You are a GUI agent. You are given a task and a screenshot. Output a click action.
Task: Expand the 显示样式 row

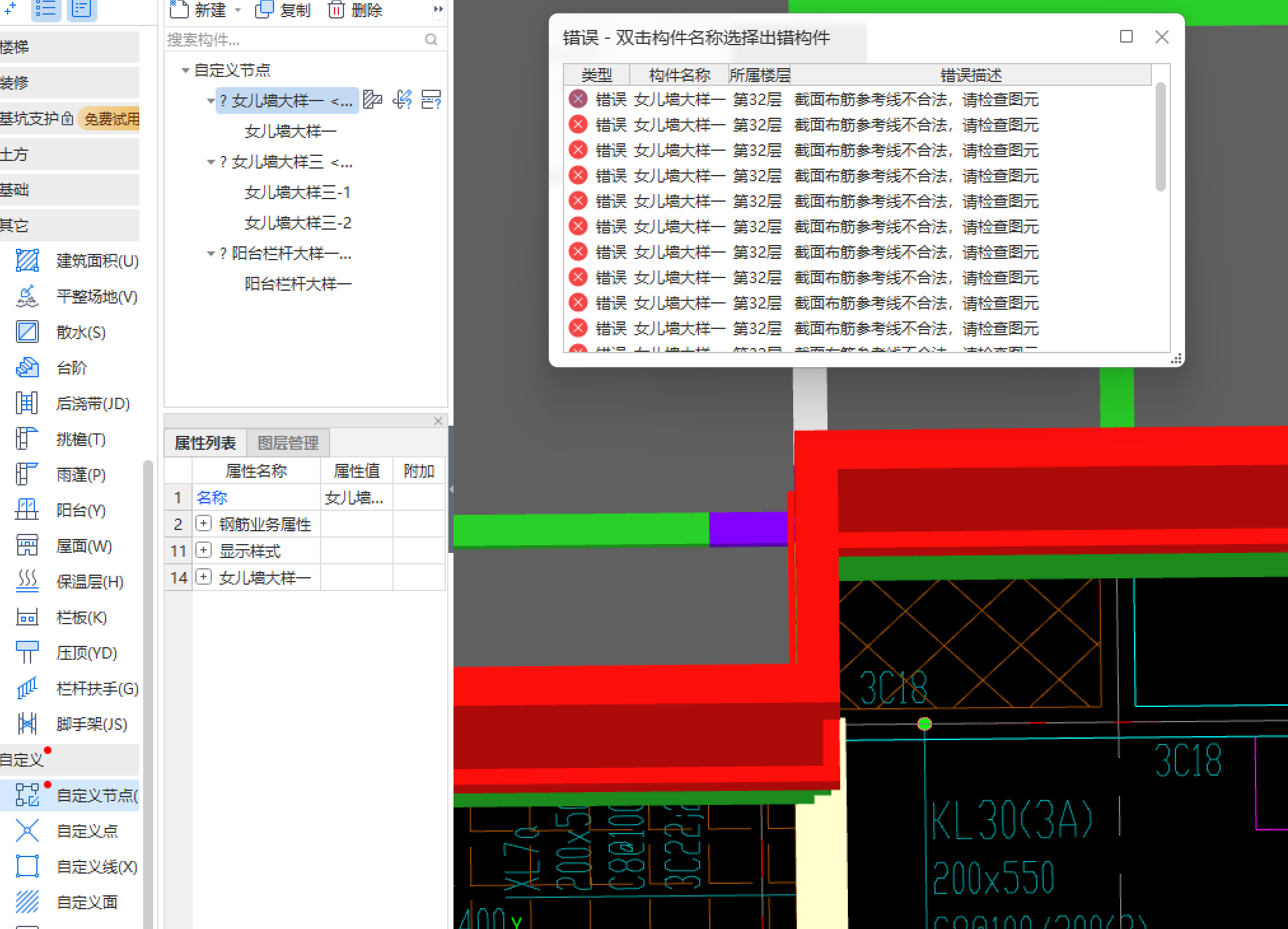pos(204,550)
